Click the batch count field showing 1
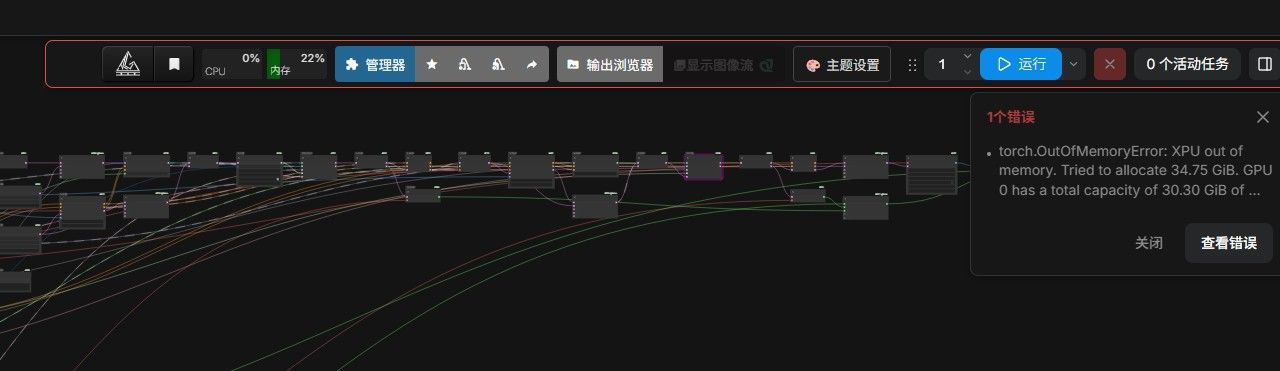 coord(941,64)
